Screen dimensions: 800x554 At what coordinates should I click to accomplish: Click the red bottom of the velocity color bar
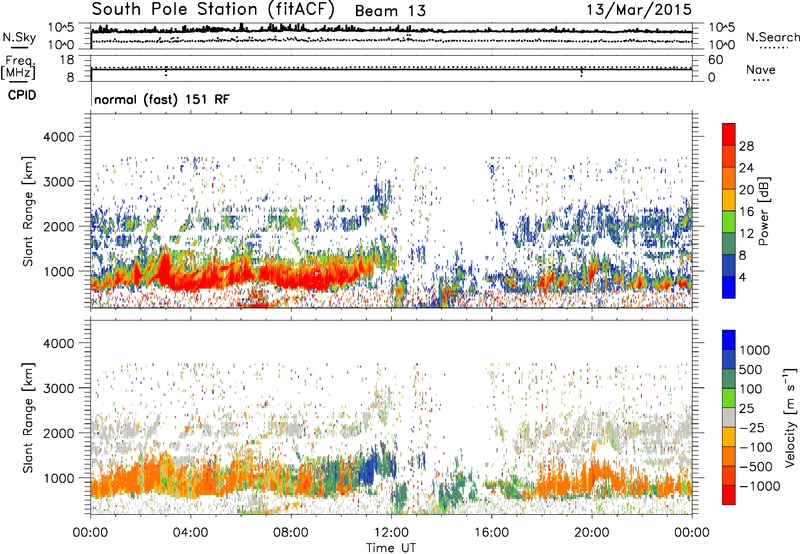point(729,495)
